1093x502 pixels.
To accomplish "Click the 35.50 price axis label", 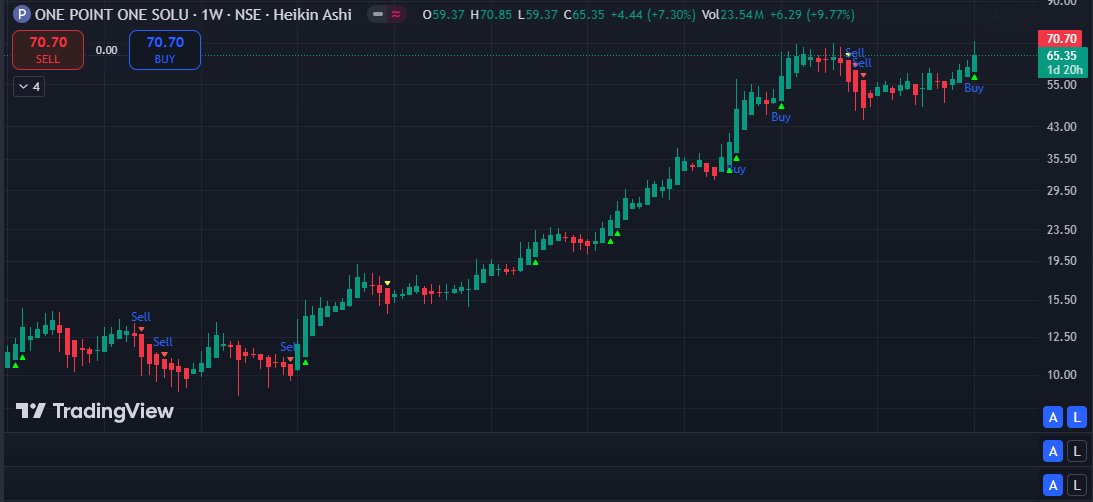I will pos(1062,158).
